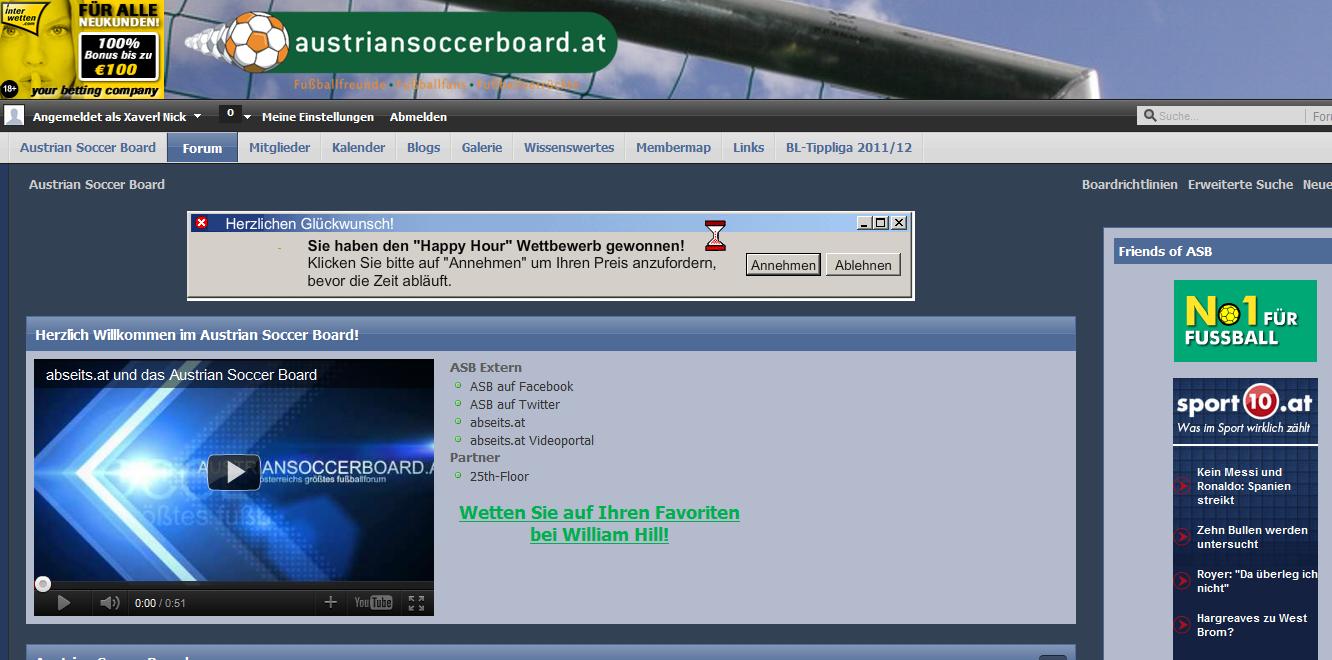Image resolution: width=1332 pixels, height=660 pixels.
Task: Click the austriansoccerboard.at logo
Action: [400, 42]
